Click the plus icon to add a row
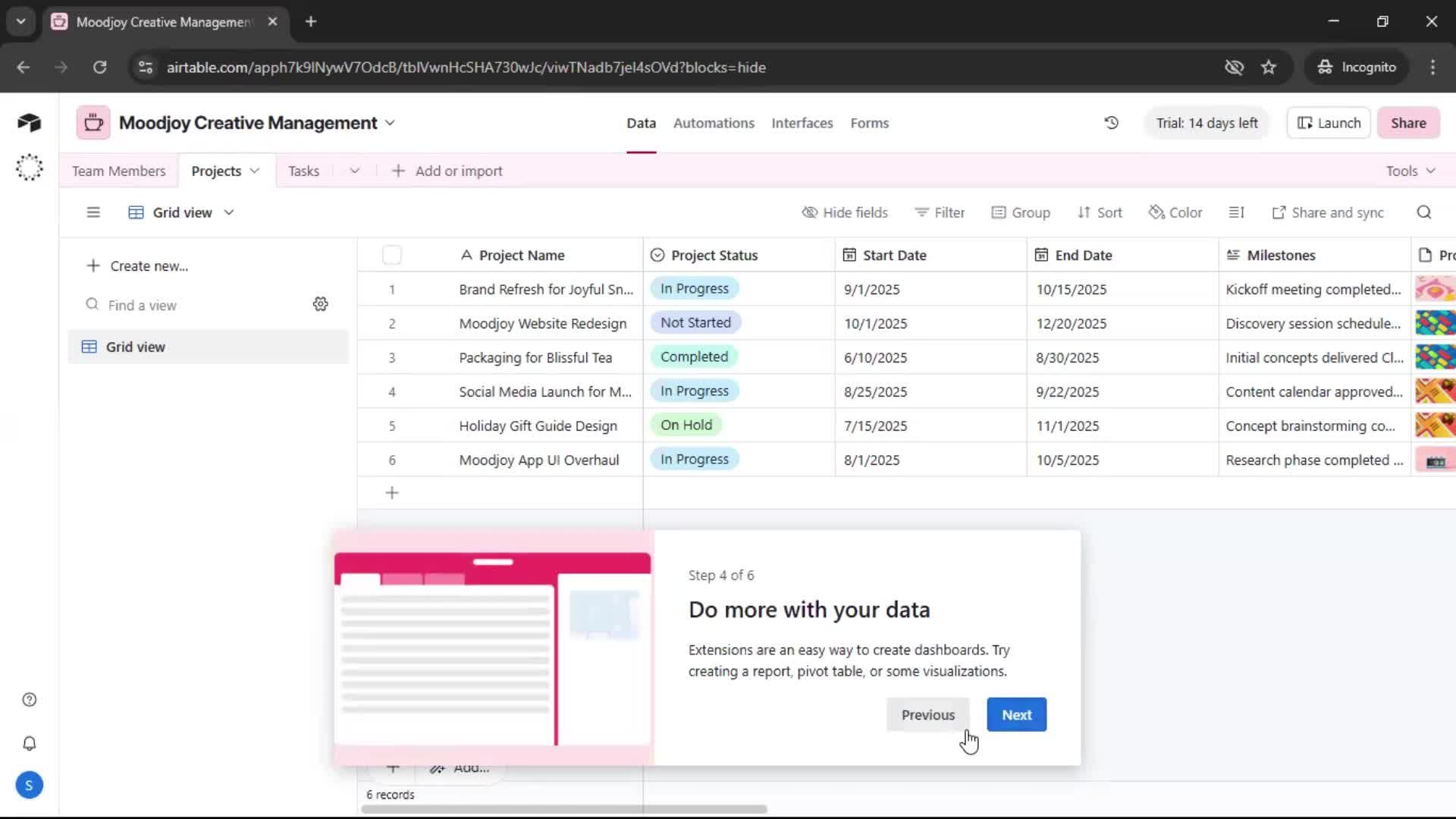1456x819 pixels. coord(392,493)
